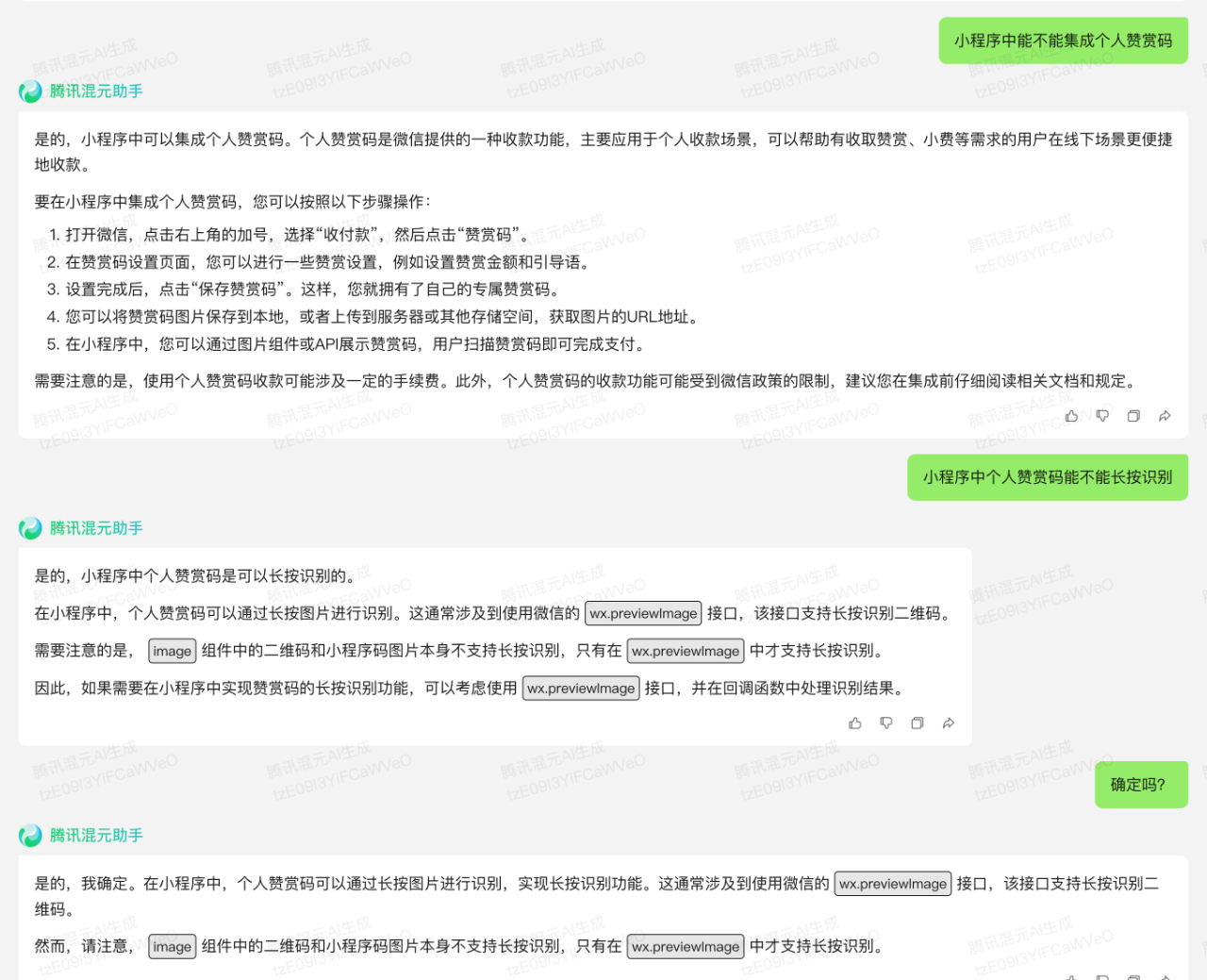The height and width of the screenshot is (980, 1207).
Task: Dislike the reply about integrating 个人赞赏码
Action: 1102,416
